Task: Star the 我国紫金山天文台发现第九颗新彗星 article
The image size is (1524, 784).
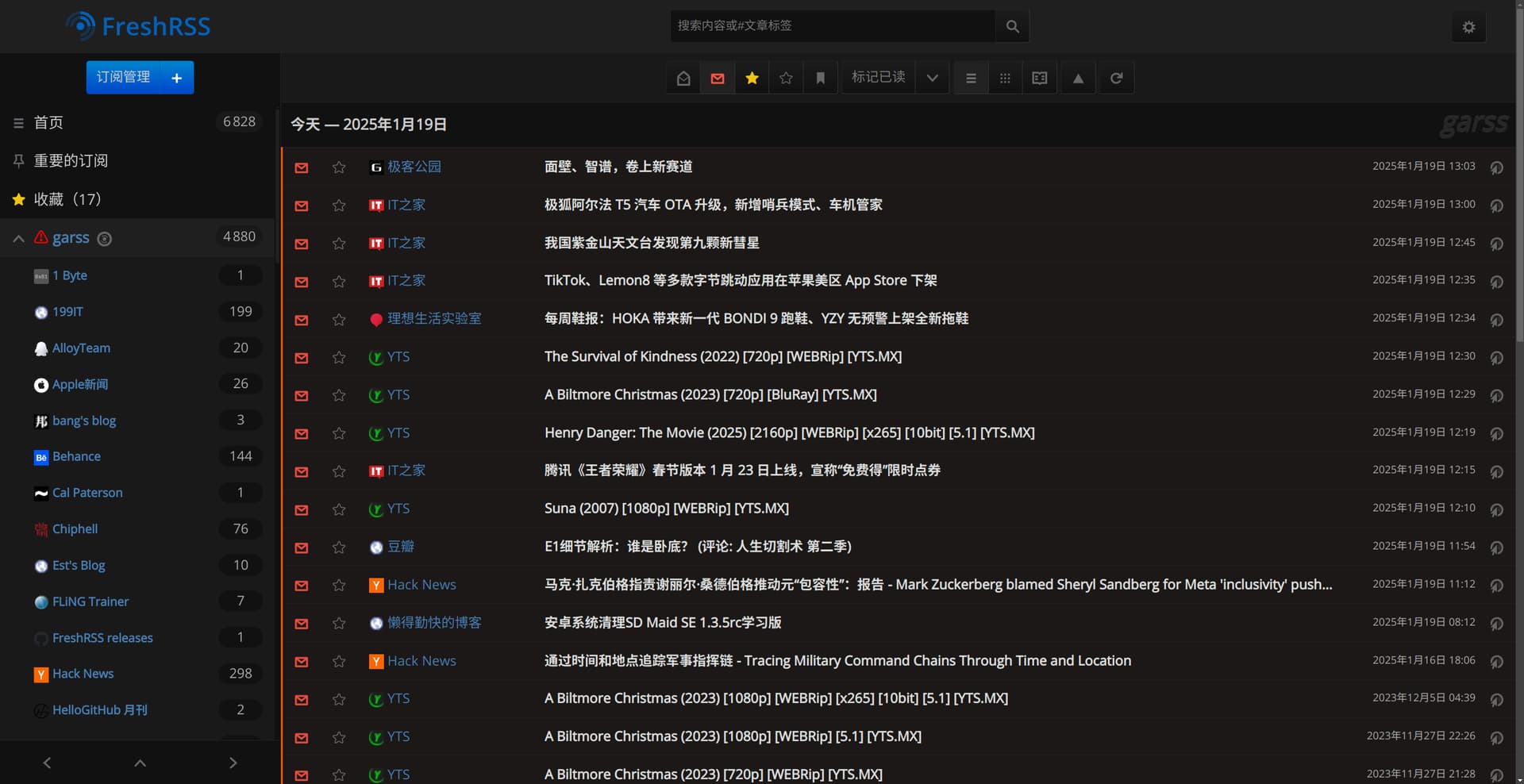Action: coord(339,244)
